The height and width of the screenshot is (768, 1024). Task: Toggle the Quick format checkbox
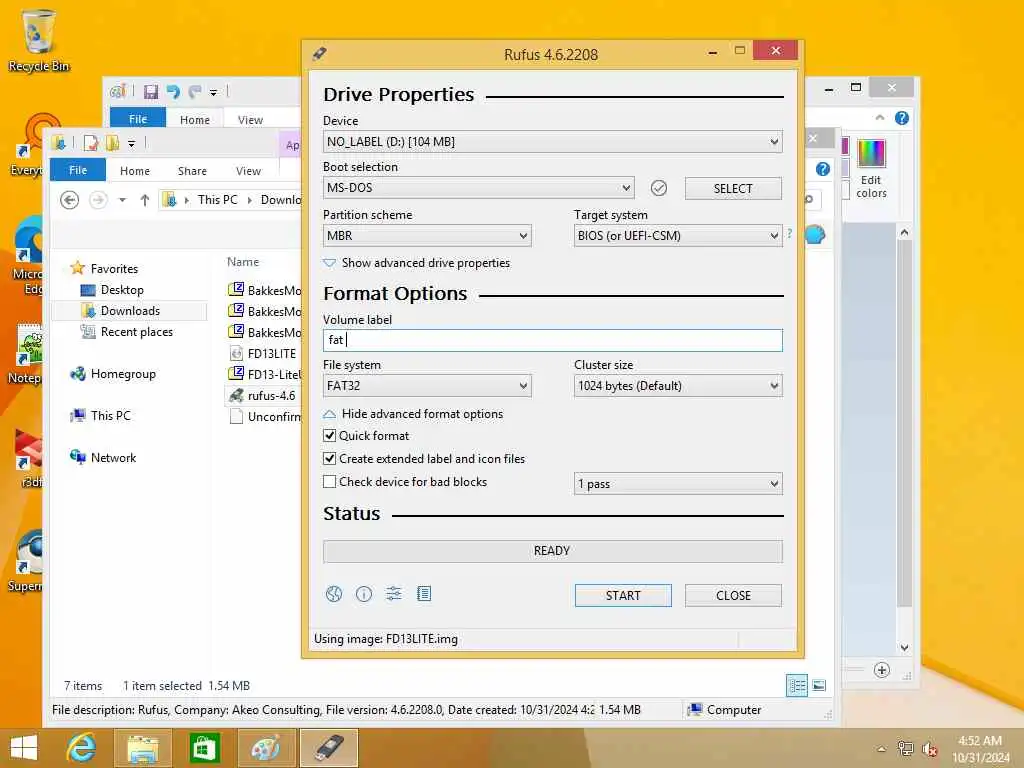(x=330, y=436)
